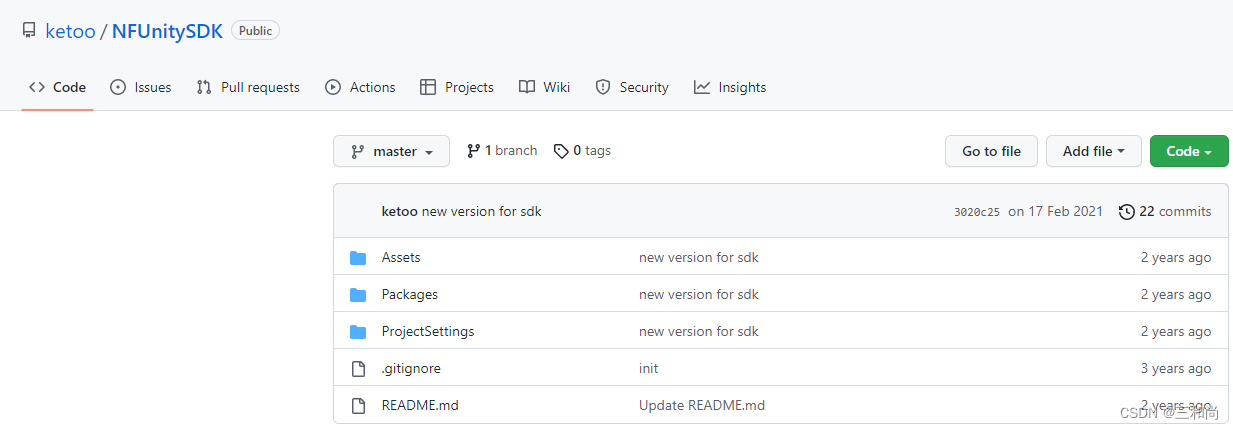Viewport: 1233px width, 429px height.
Task: Click the Packages folder icon
Action: (x=358, y=295)
